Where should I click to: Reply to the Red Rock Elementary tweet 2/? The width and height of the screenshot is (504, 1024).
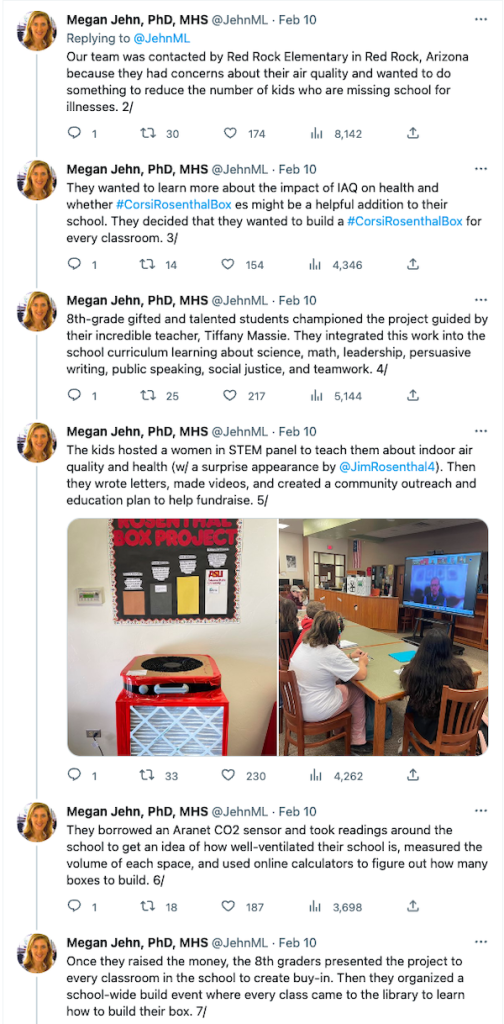(x=74, y=134)
